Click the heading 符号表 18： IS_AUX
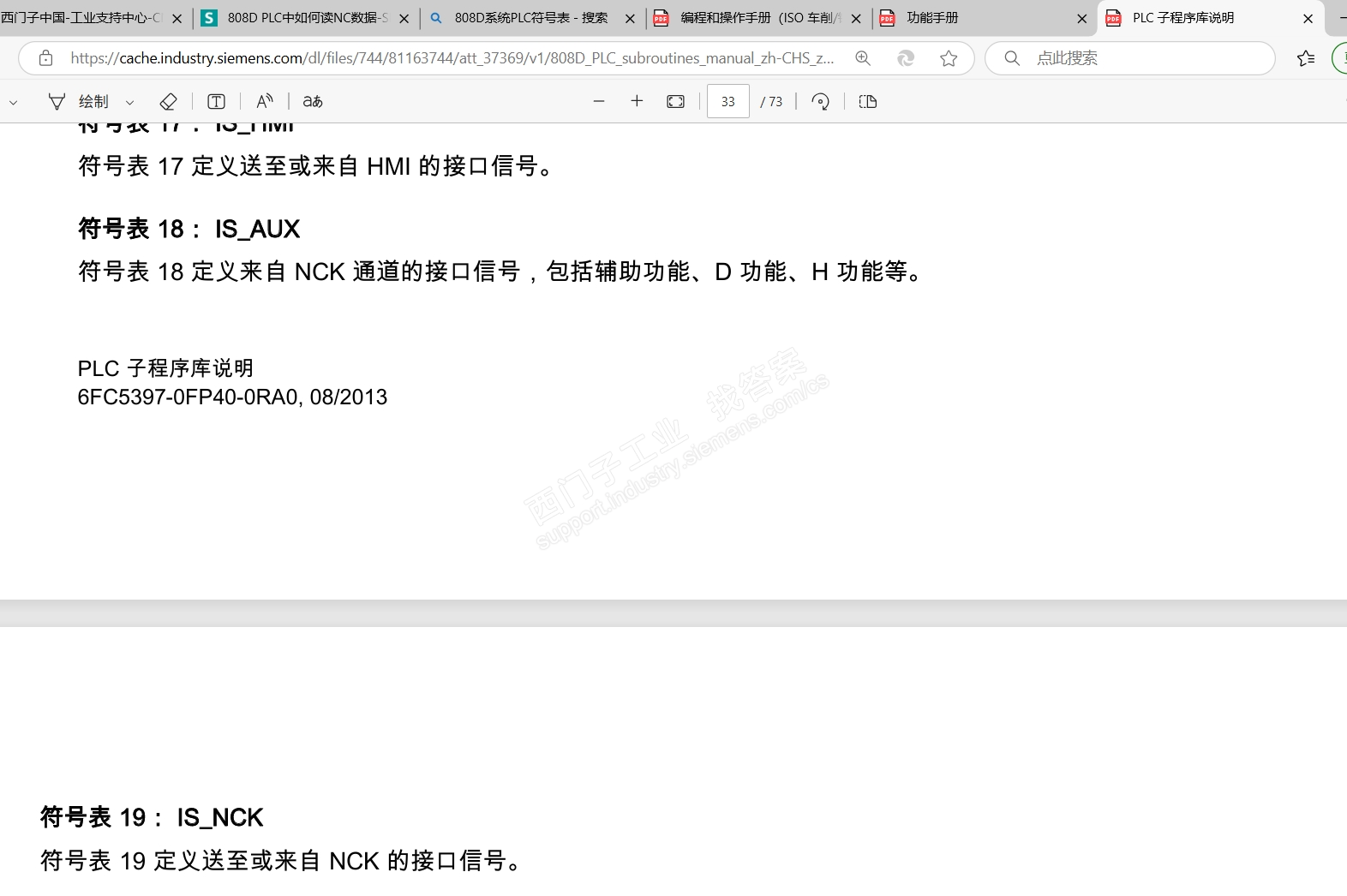Viewport: 1347px width, 896px height. point(189,229)
